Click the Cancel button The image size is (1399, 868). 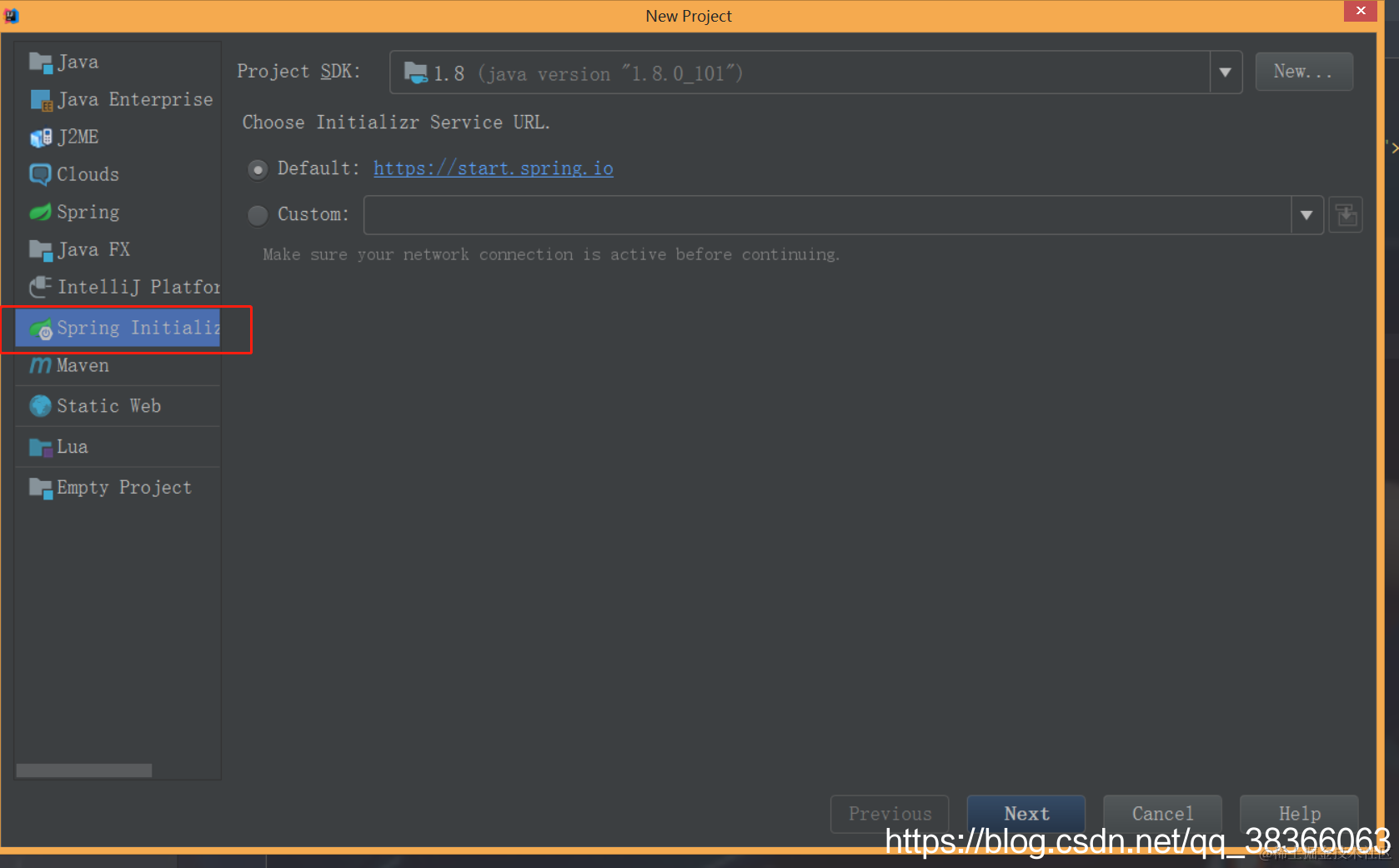click(1162, 814)
